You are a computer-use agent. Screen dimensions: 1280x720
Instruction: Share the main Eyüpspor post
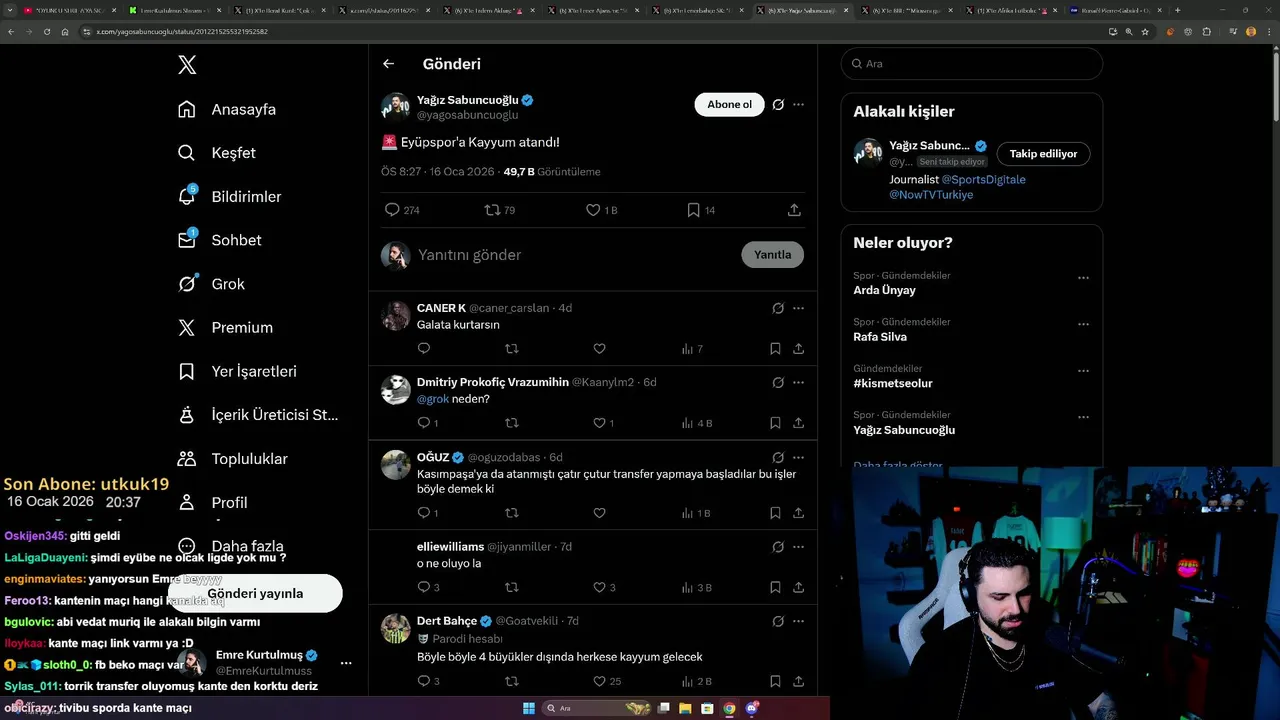tap(794, 210)
